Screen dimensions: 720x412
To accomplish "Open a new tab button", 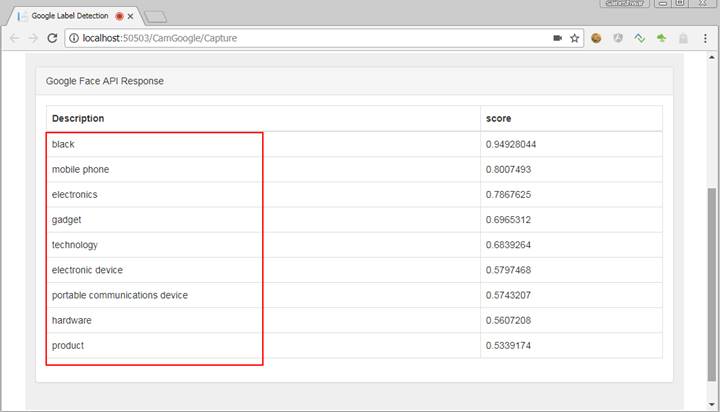I will click(155, 17).
